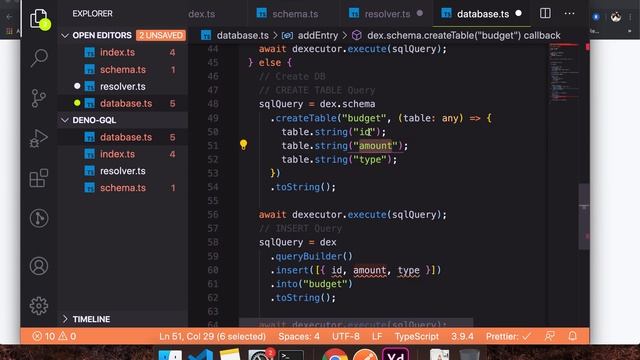Screen dimensions: 640x360
Task: Open the Git graph icon in activity bar
Action: pyautogui.click(x=39, y=218)
